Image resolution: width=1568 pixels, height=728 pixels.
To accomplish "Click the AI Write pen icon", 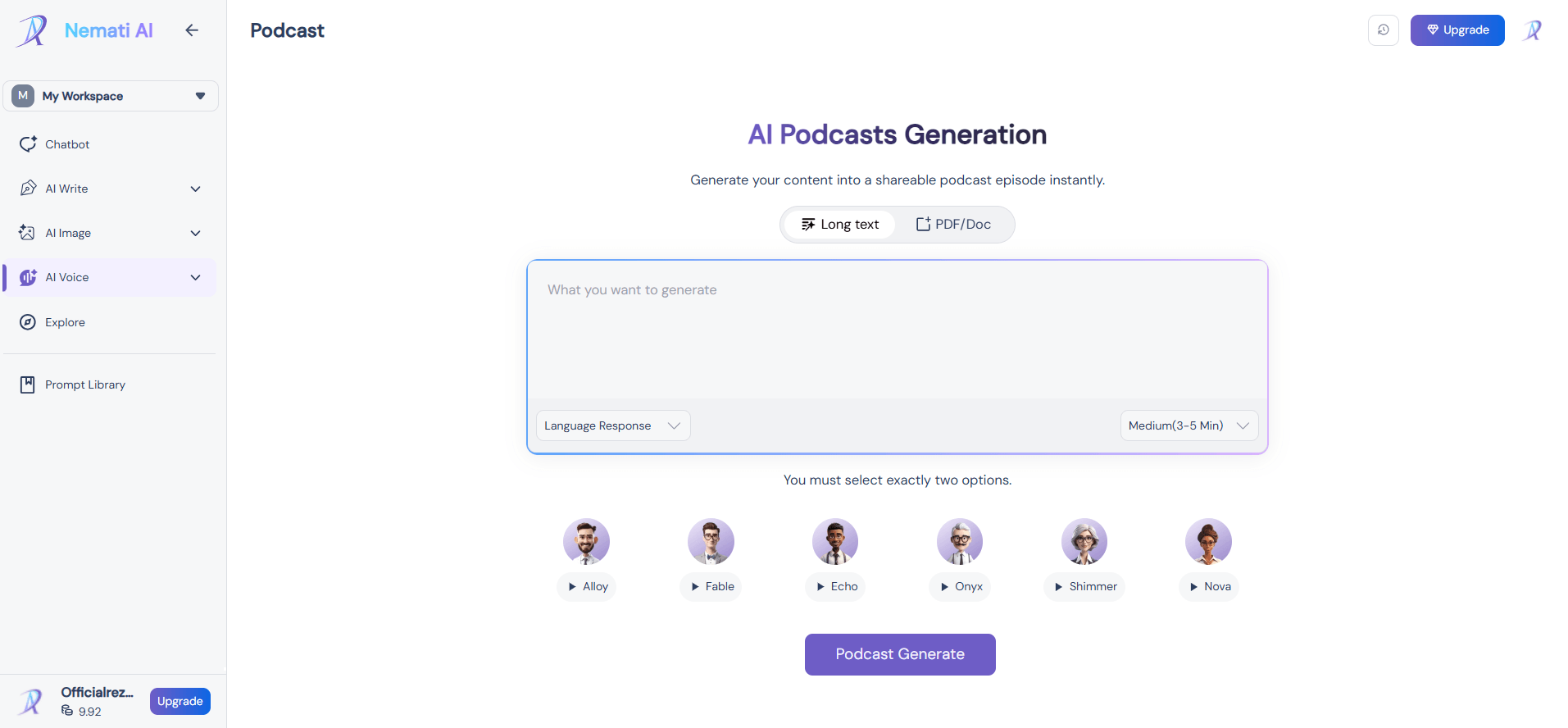I will (x=28, y=189).
